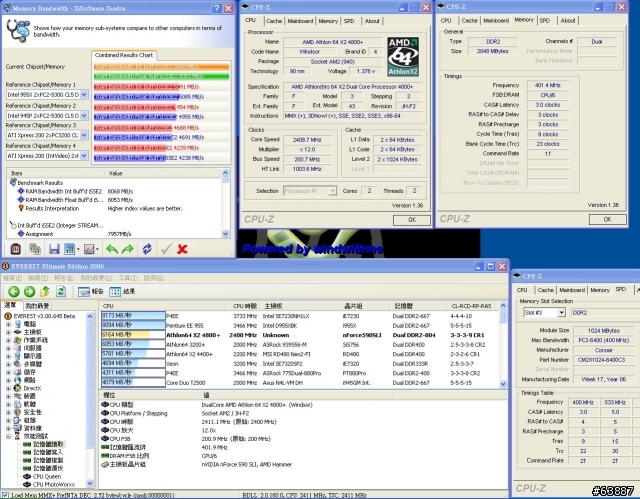Open the options icon at Sandra toolbar's far left
The width and height of the screenshot is (640, 499).
(x=14, y=248)
